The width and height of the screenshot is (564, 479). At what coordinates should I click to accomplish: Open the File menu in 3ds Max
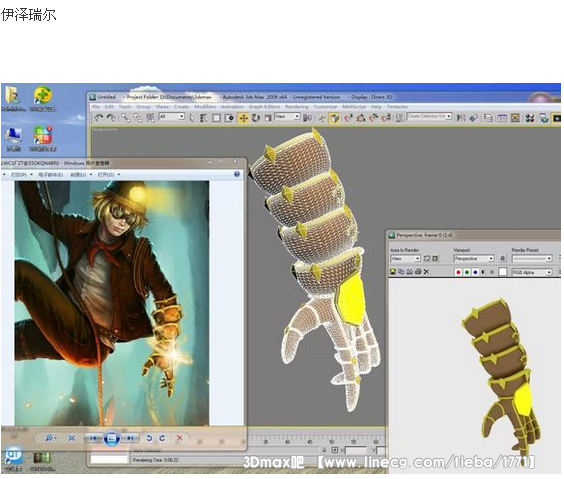tap(96, 107)
